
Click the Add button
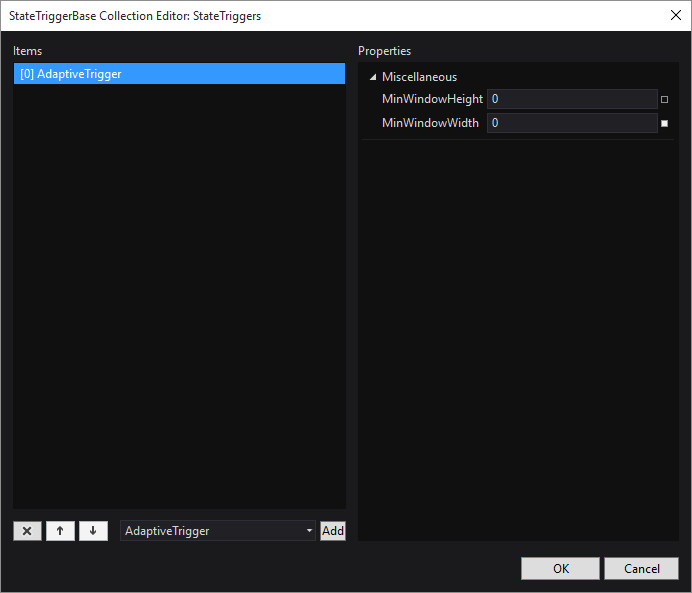[x=333, y=531]
